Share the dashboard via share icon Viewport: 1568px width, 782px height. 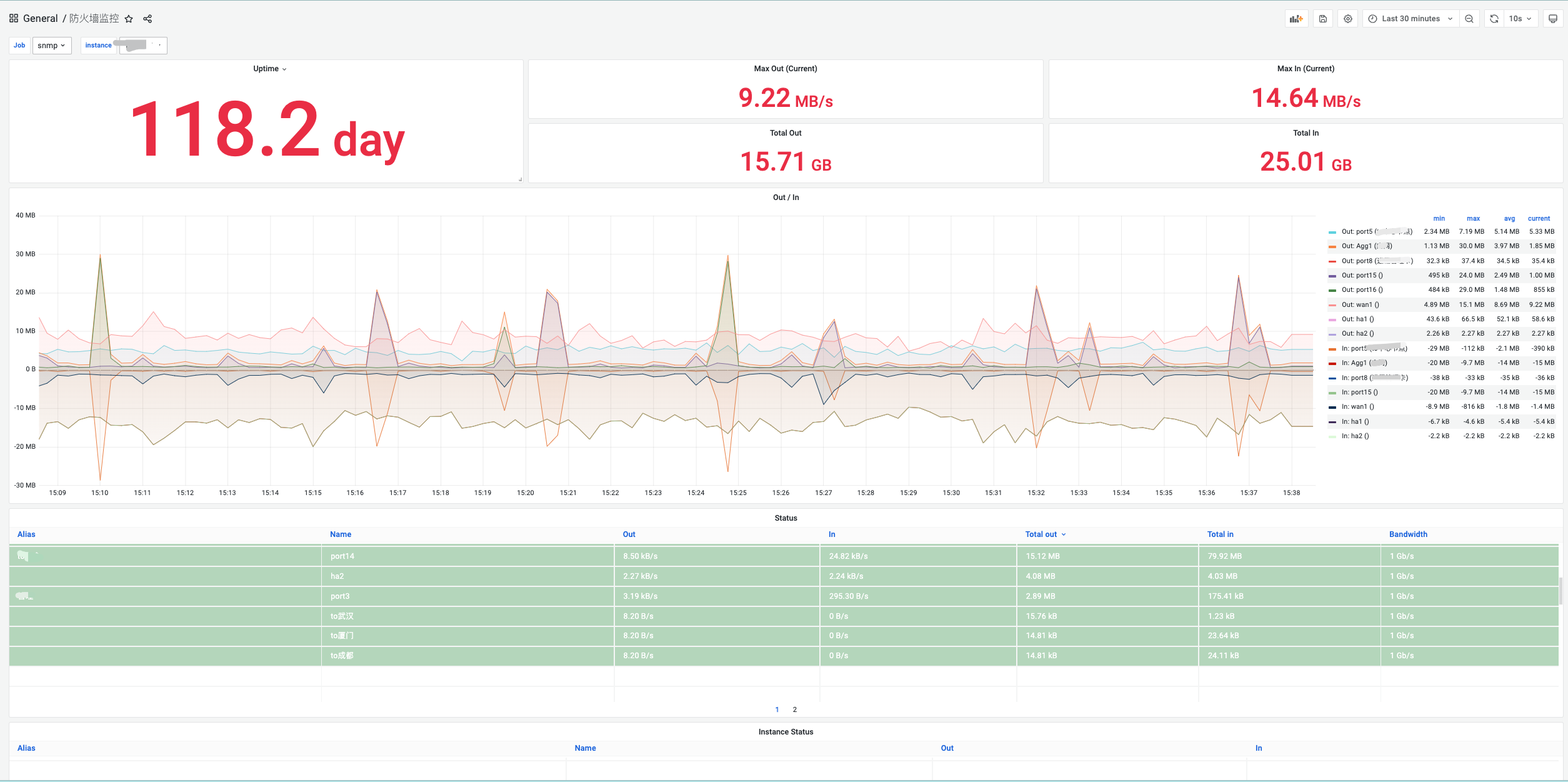click(147, 19)
